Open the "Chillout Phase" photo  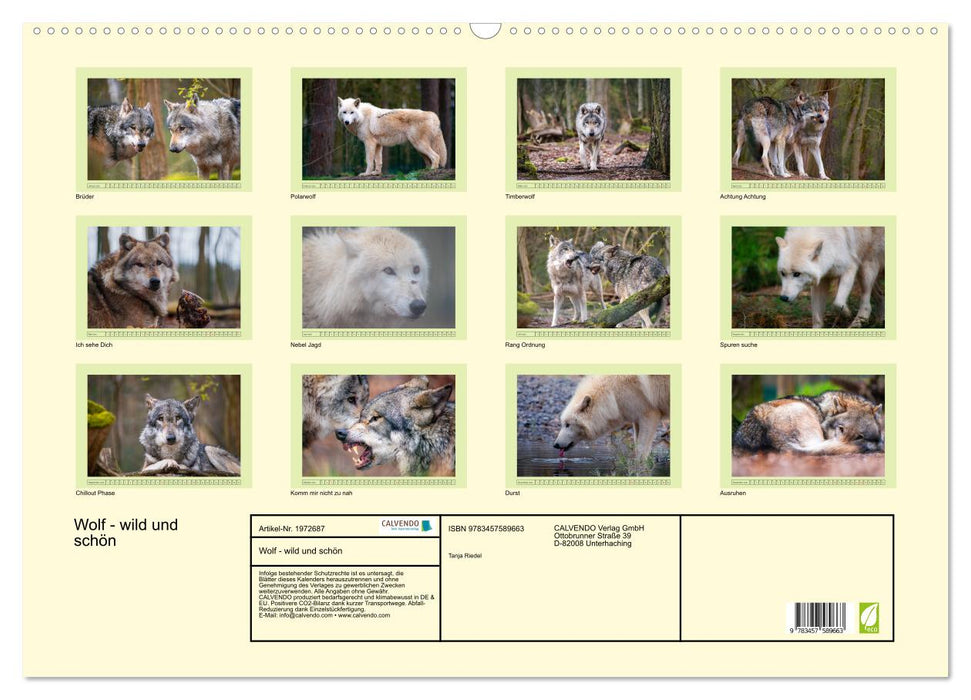click(163, 426)
